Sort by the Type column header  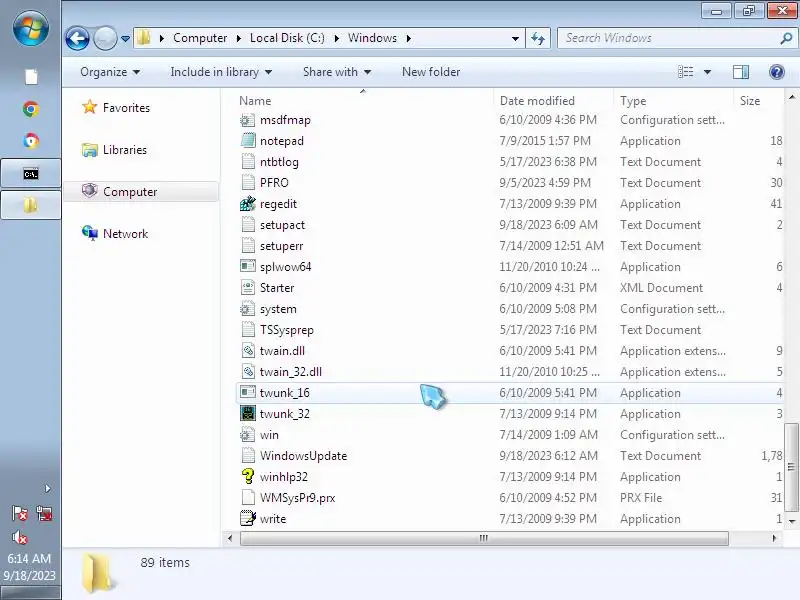point(633,101)
